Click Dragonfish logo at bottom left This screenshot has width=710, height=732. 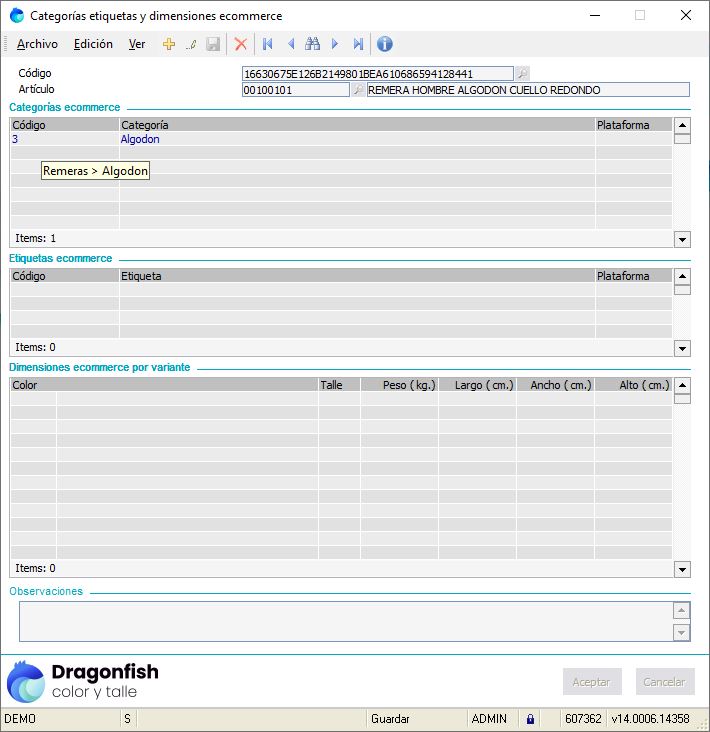[x=83, y=681]
